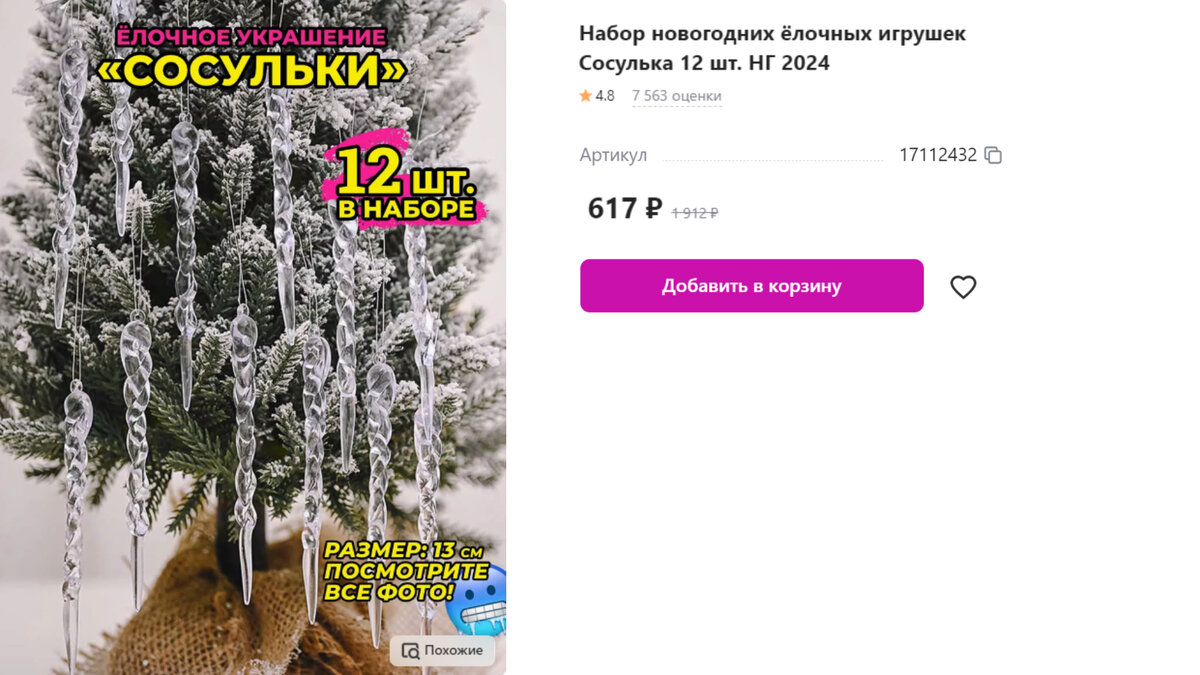The height and width of the screenshot is (675, 1200).
Task: Select the article number 17112432
Action: point(938,155)
